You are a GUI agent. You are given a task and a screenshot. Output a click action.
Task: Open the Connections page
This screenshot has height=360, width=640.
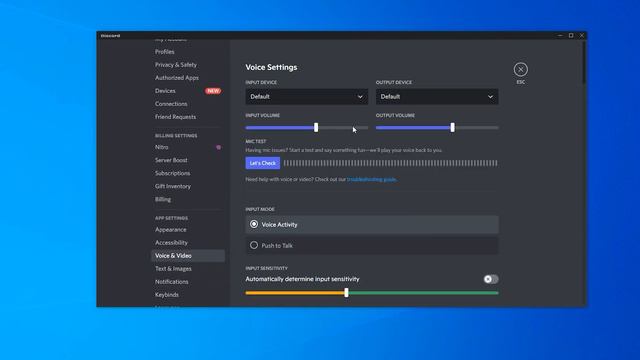tap(171, 104)
